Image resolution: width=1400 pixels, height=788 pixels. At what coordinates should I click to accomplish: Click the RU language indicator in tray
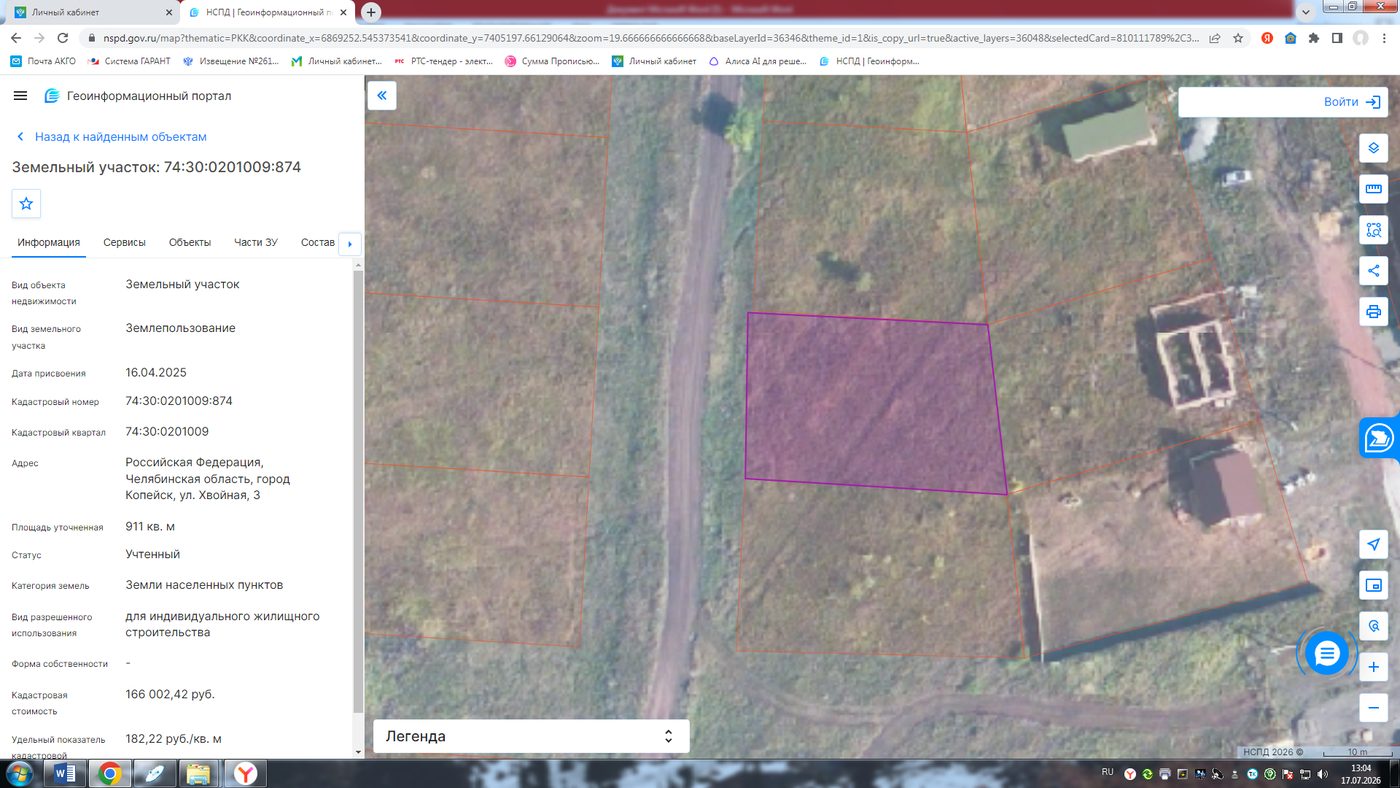[1107, 772]
